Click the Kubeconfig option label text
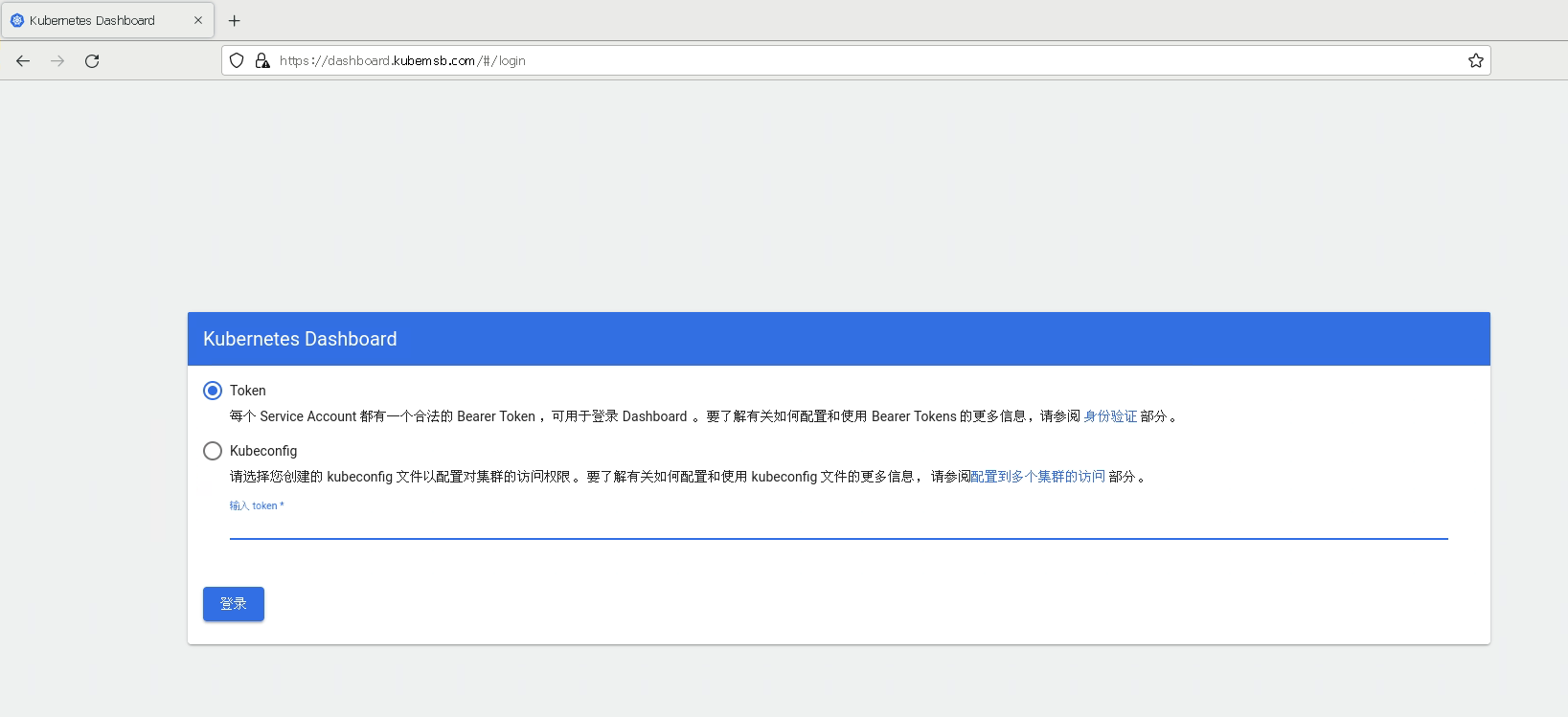The width and height of the screenshot is (1568, 717). [263, 451]
